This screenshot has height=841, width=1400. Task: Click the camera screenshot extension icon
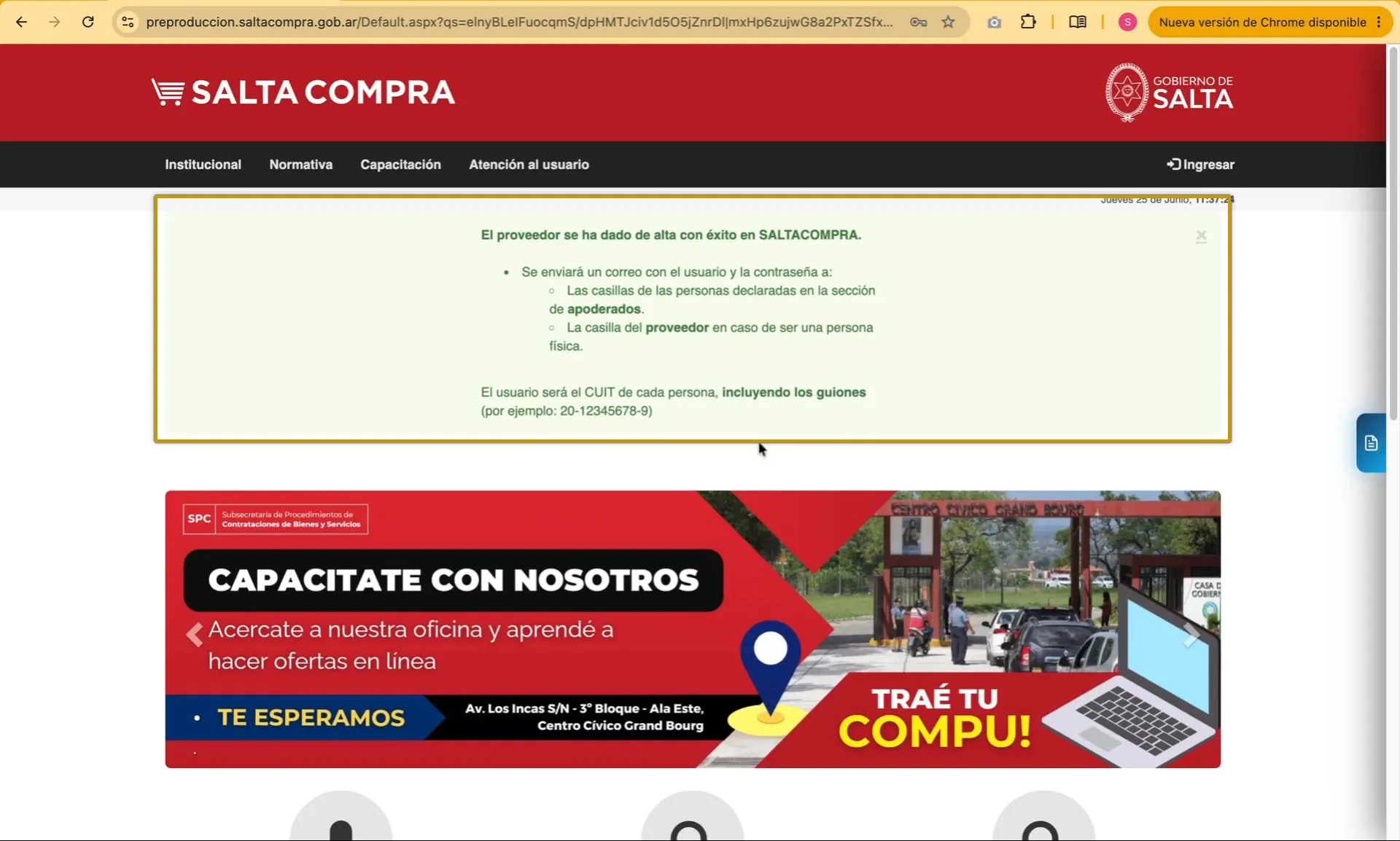click(x=994, y=23)
